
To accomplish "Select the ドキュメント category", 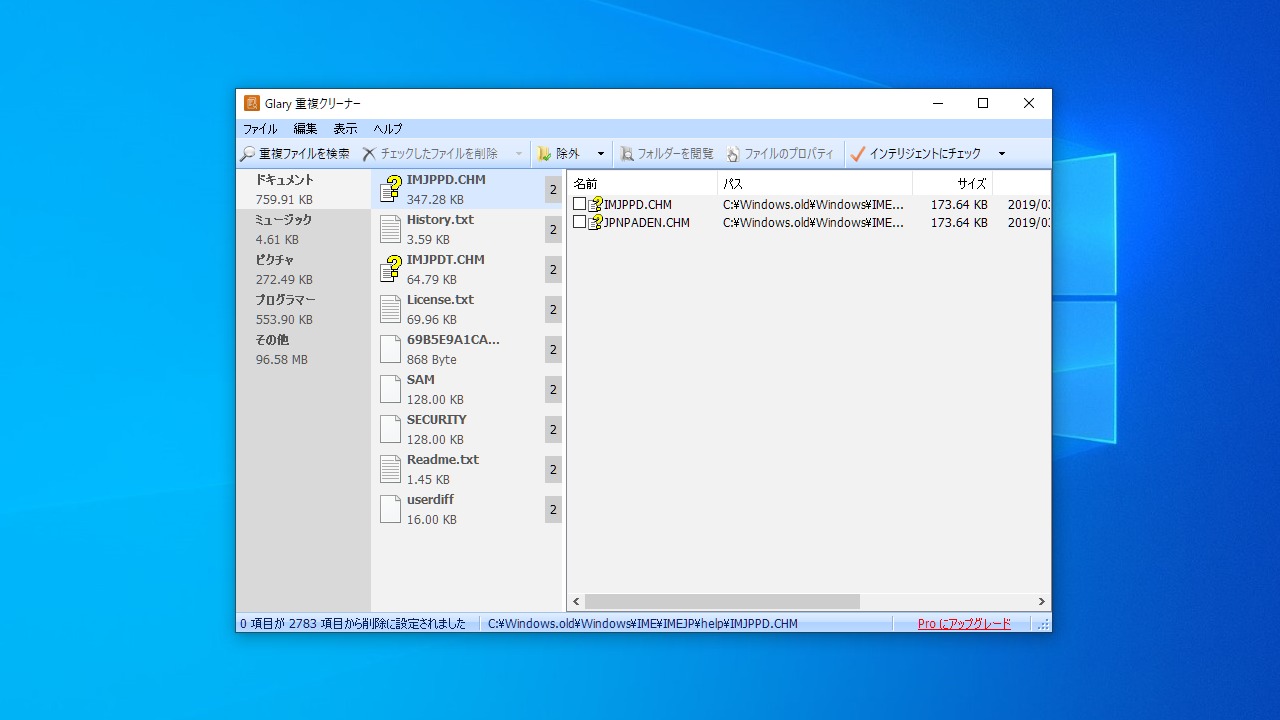I will (x=304, y=189).
